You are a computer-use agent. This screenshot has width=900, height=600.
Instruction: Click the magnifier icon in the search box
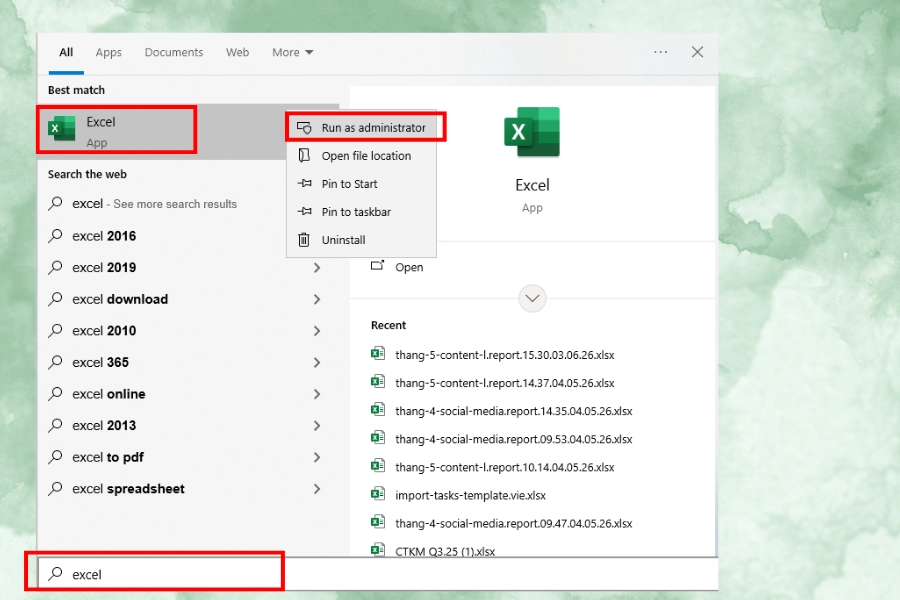coord(55,573)
